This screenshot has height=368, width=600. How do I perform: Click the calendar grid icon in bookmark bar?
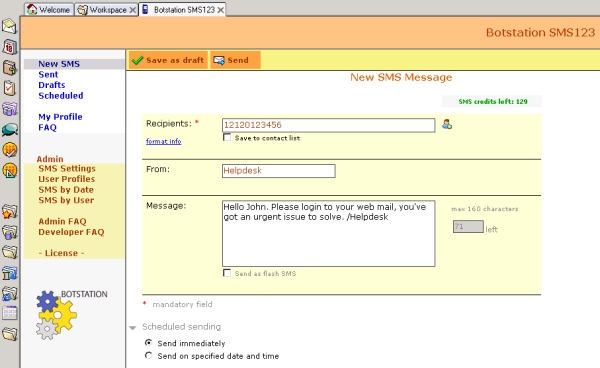pyautogui.click(x=9, y=313)
